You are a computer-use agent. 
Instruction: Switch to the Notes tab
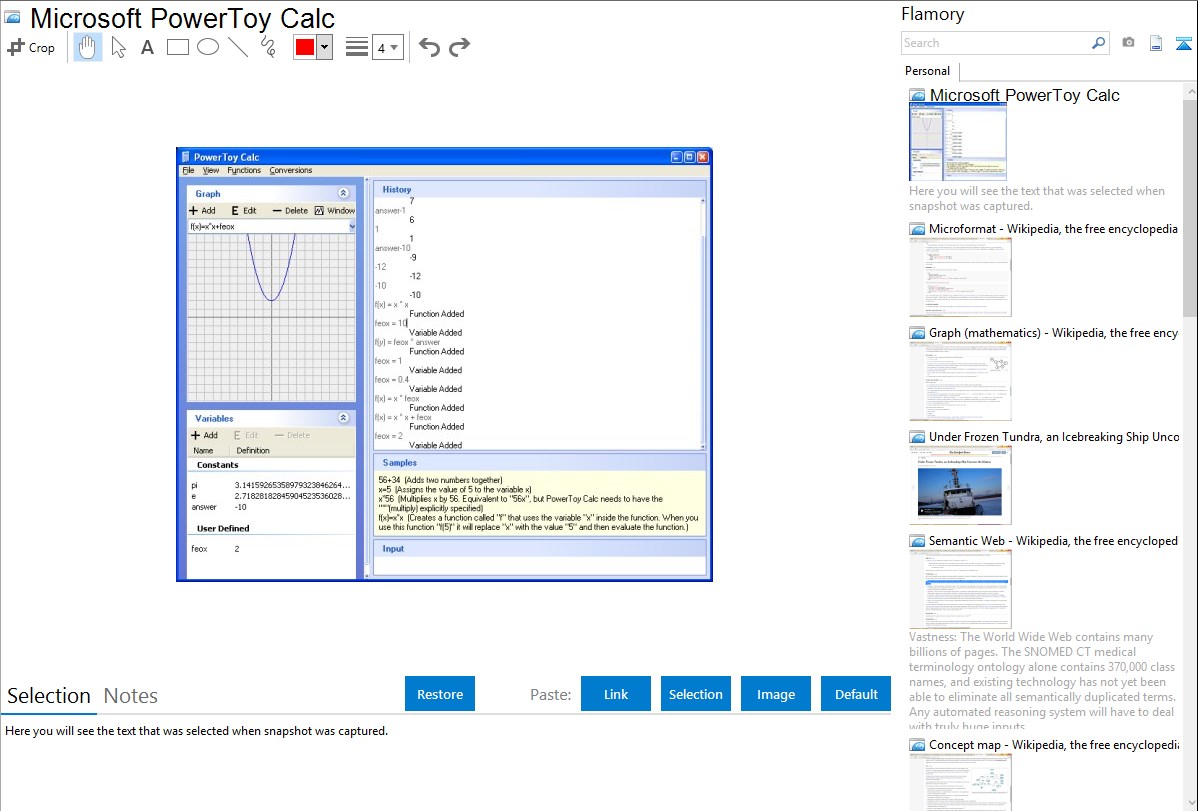point(131,696)
